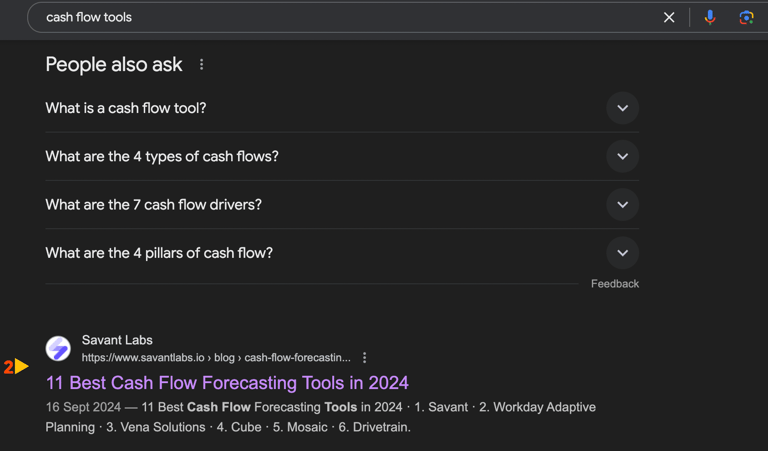Expand the 7 cash flow drivers chevron
Screen dimensions: 768x451
click(x=623, y=204)
